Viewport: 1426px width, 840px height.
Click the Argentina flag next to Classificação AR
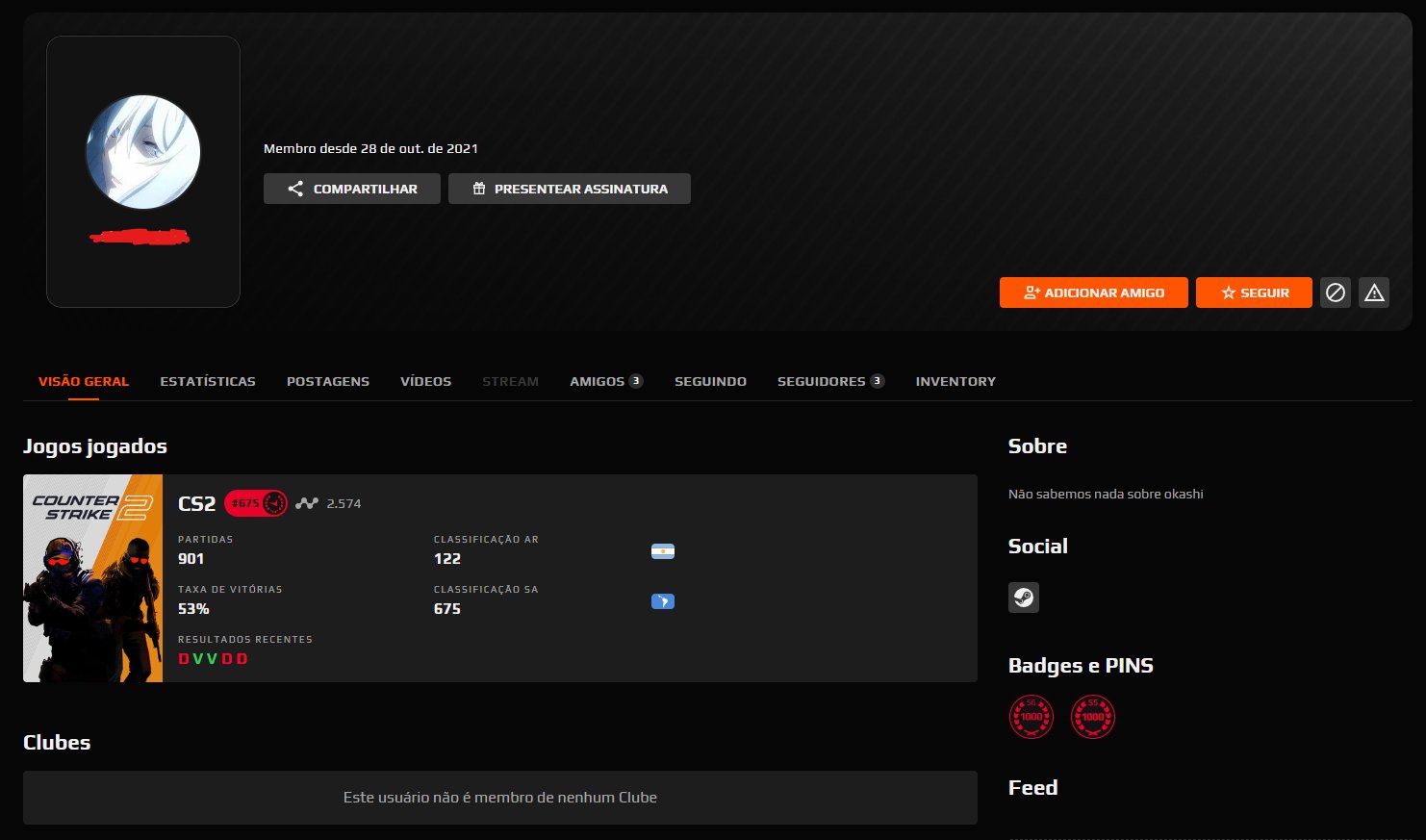click(663, 551)
